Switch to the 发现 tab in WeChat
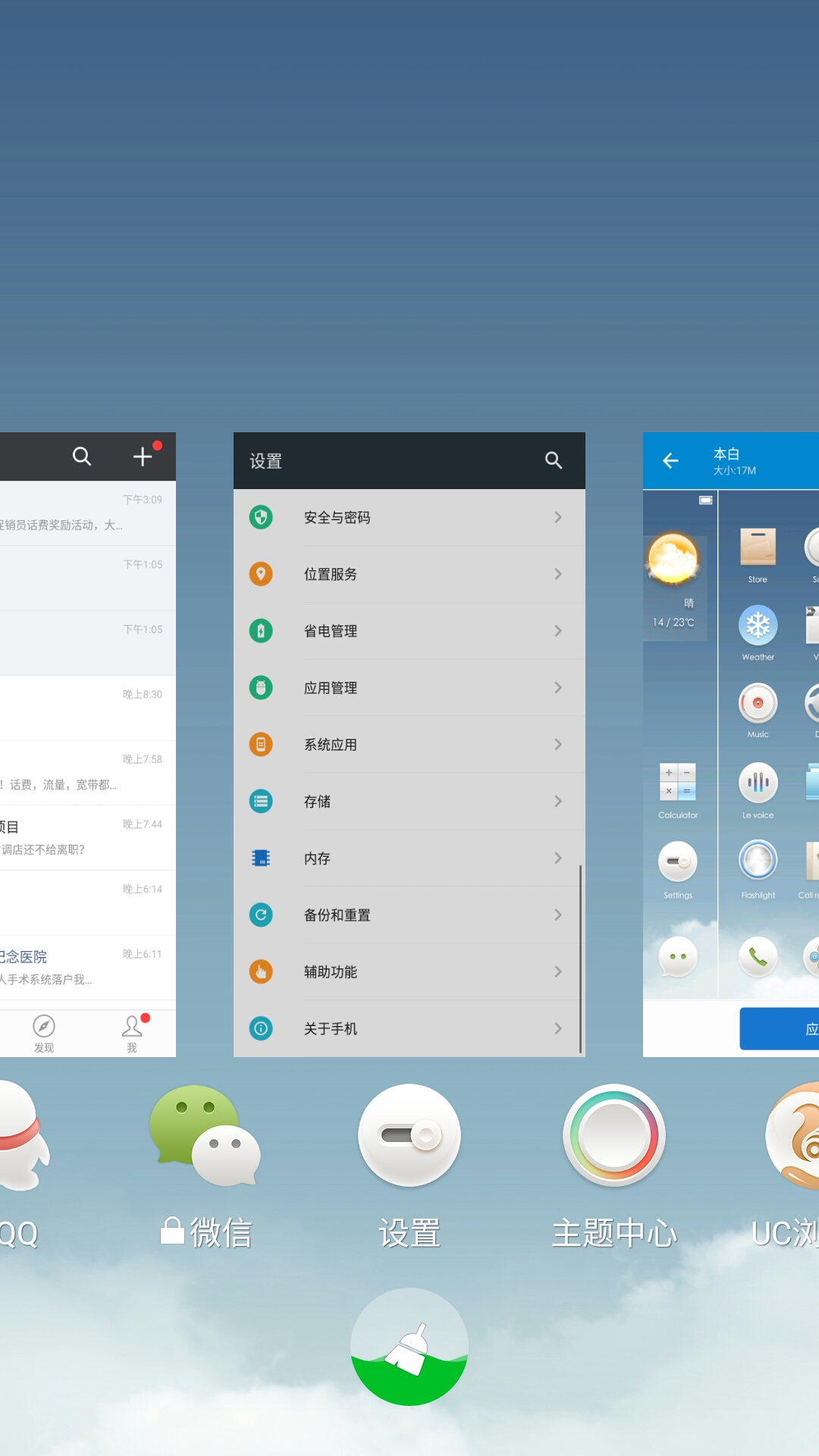The width and height of the screenshot is (819, 1456). (x=44, y=1033)
